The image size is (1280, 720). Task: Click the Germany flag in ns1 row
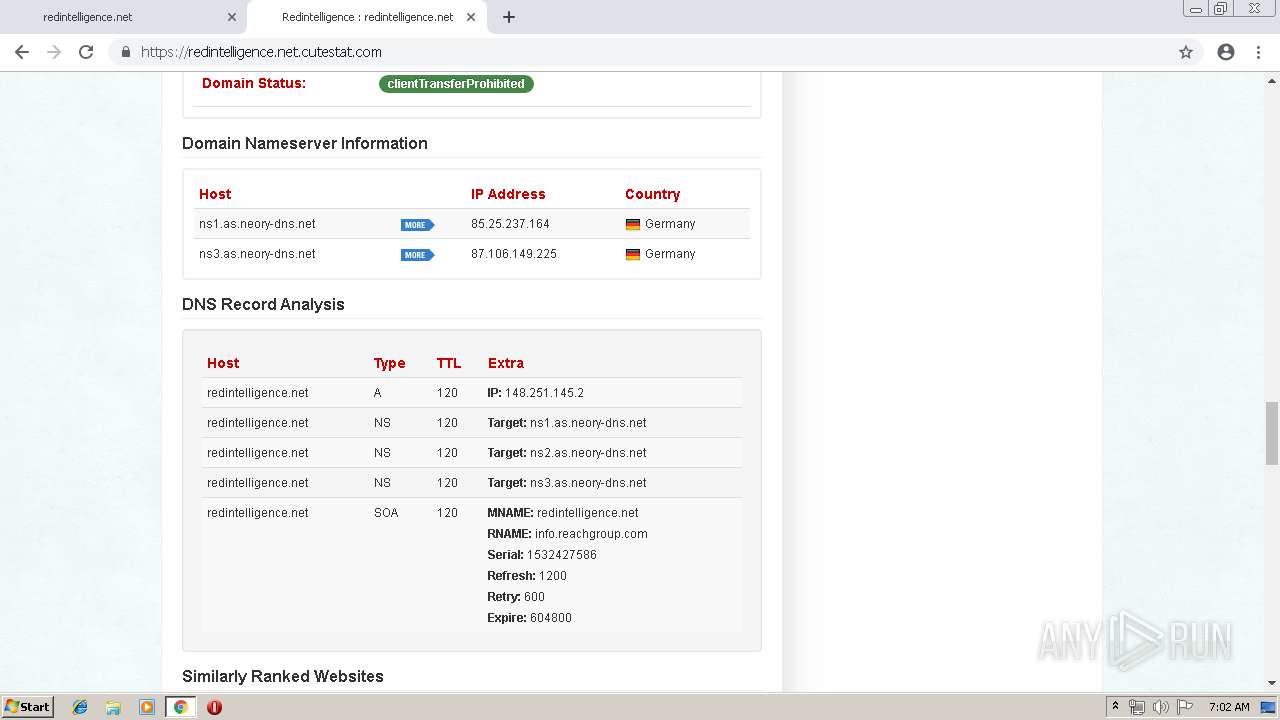632,225
